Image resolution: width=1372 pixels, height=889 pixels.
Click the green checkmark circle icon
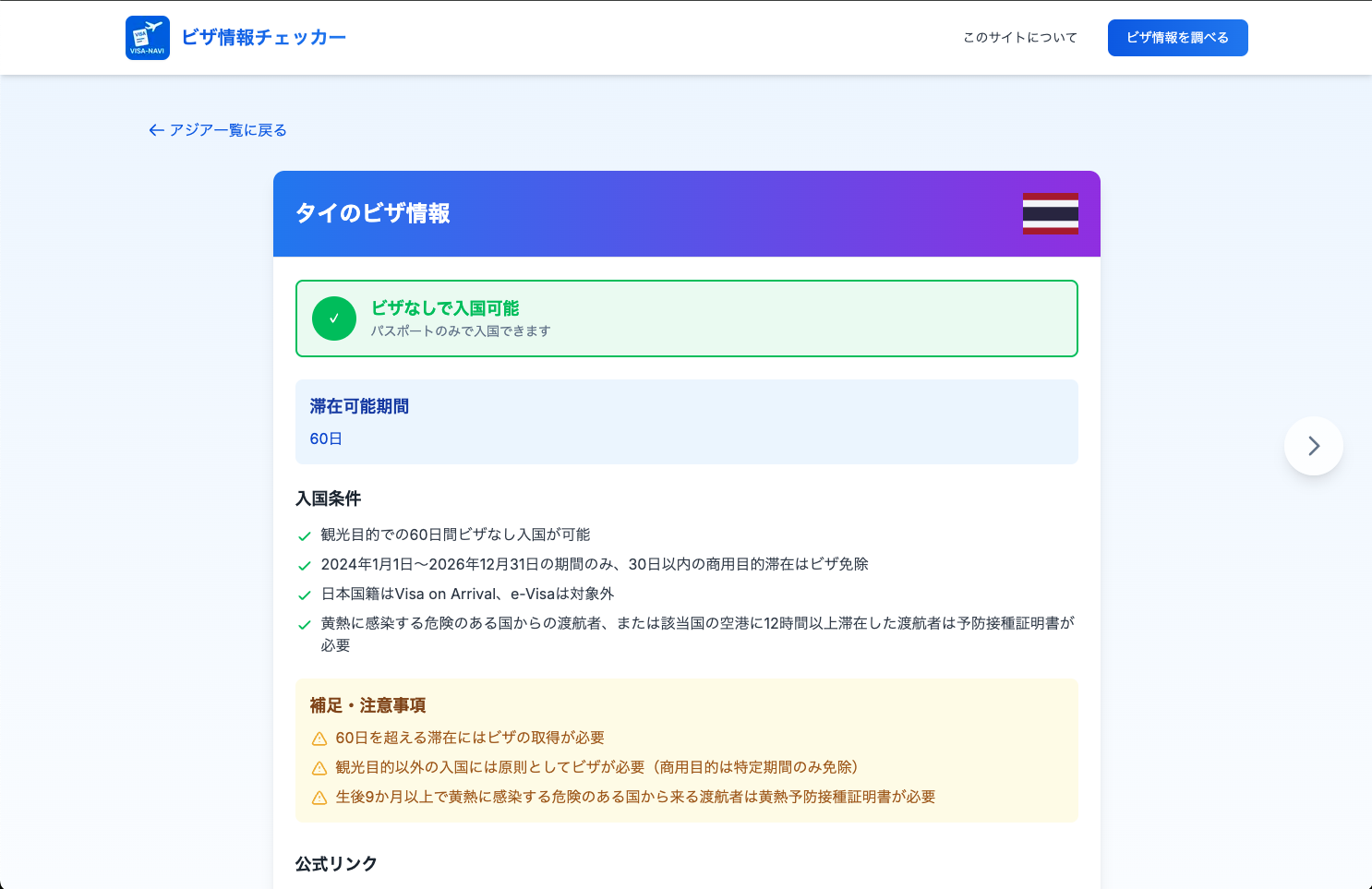pos(334,318)
